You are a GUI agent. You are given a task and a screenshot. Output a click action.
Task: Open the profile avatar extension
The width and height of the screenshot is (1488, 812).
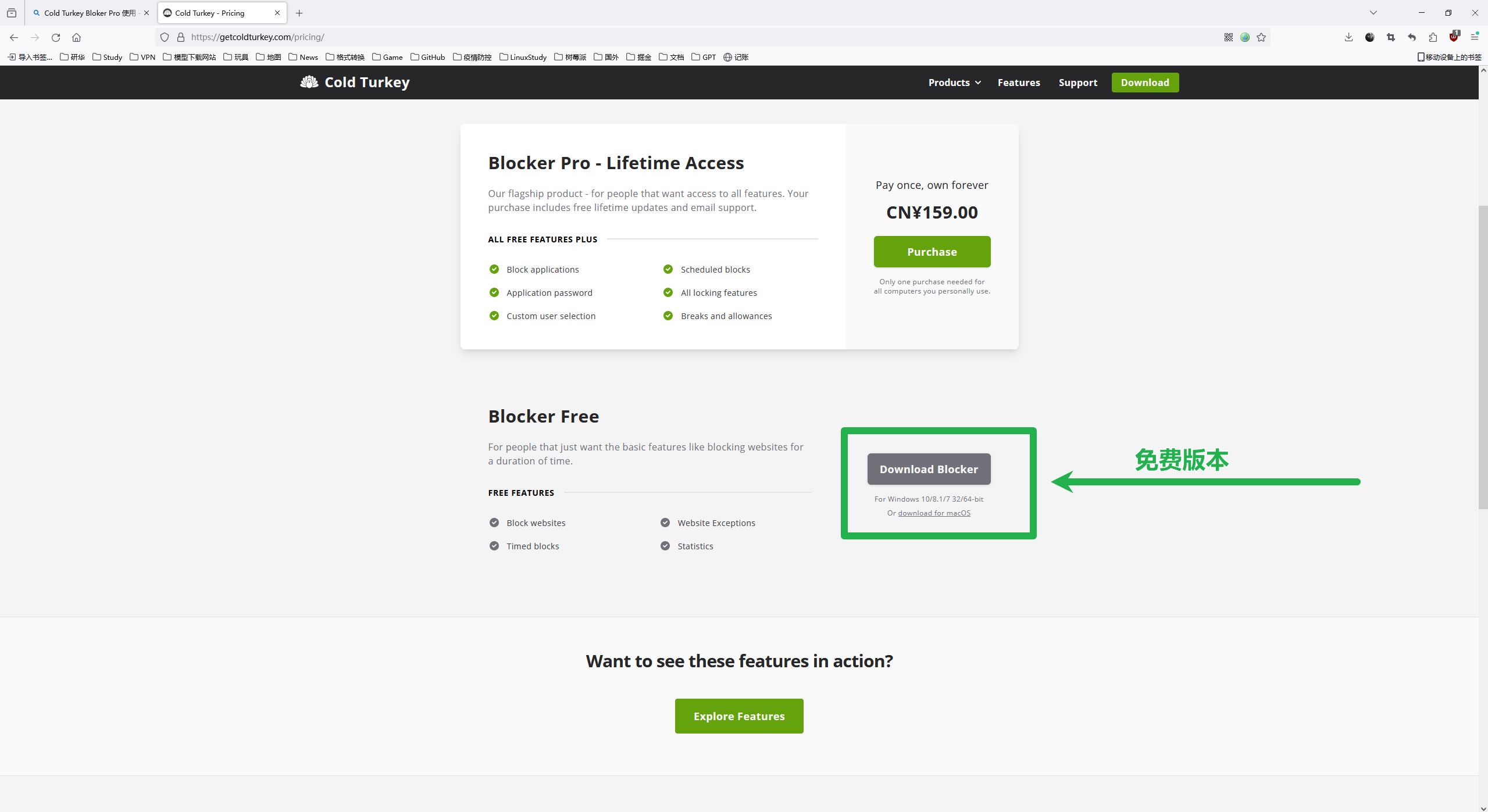pyautogui.click(x=1370, y=37)
